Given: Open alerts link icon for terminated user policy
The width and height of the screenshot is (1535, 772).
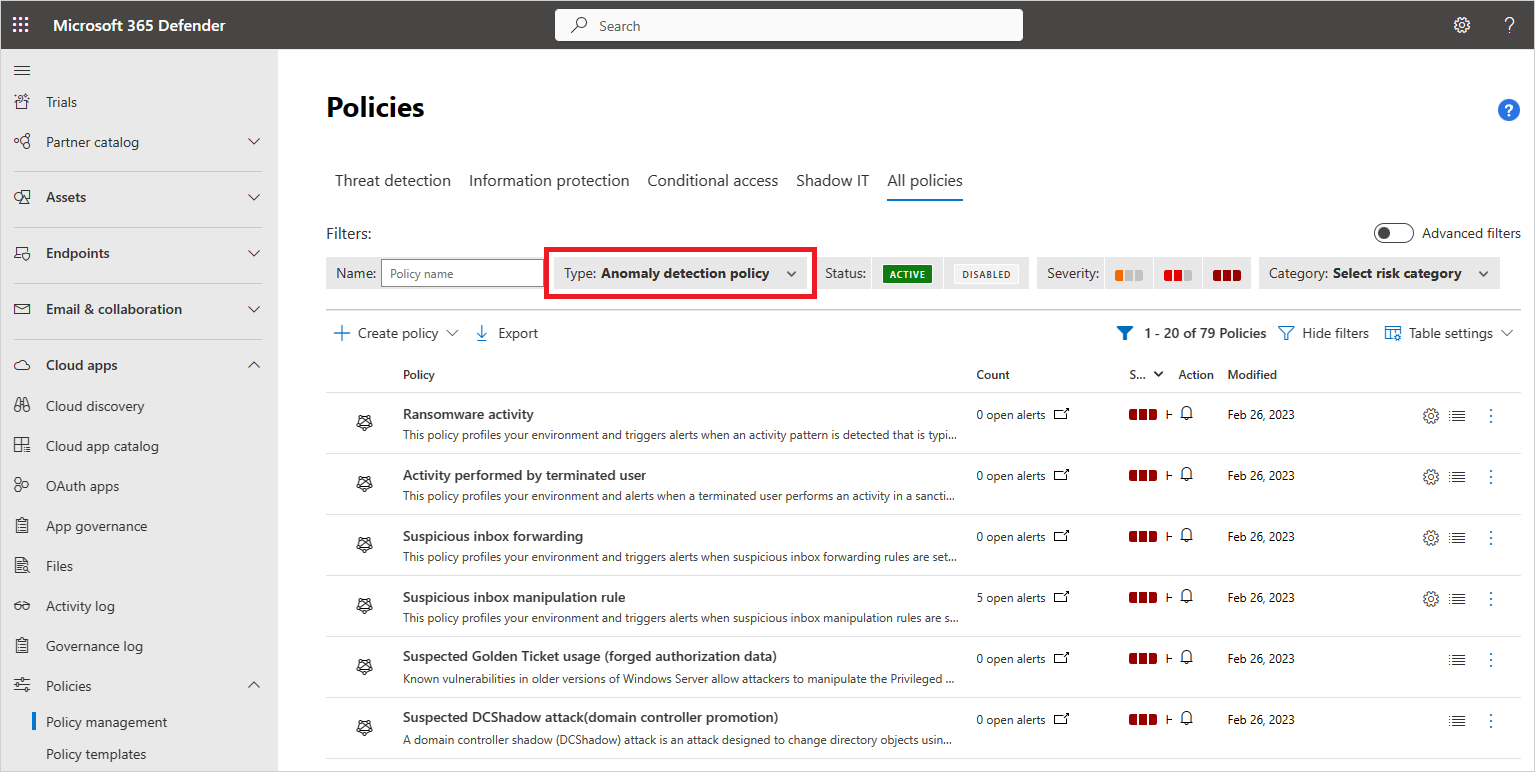Looking at the screenshot, I should 1062,475.
